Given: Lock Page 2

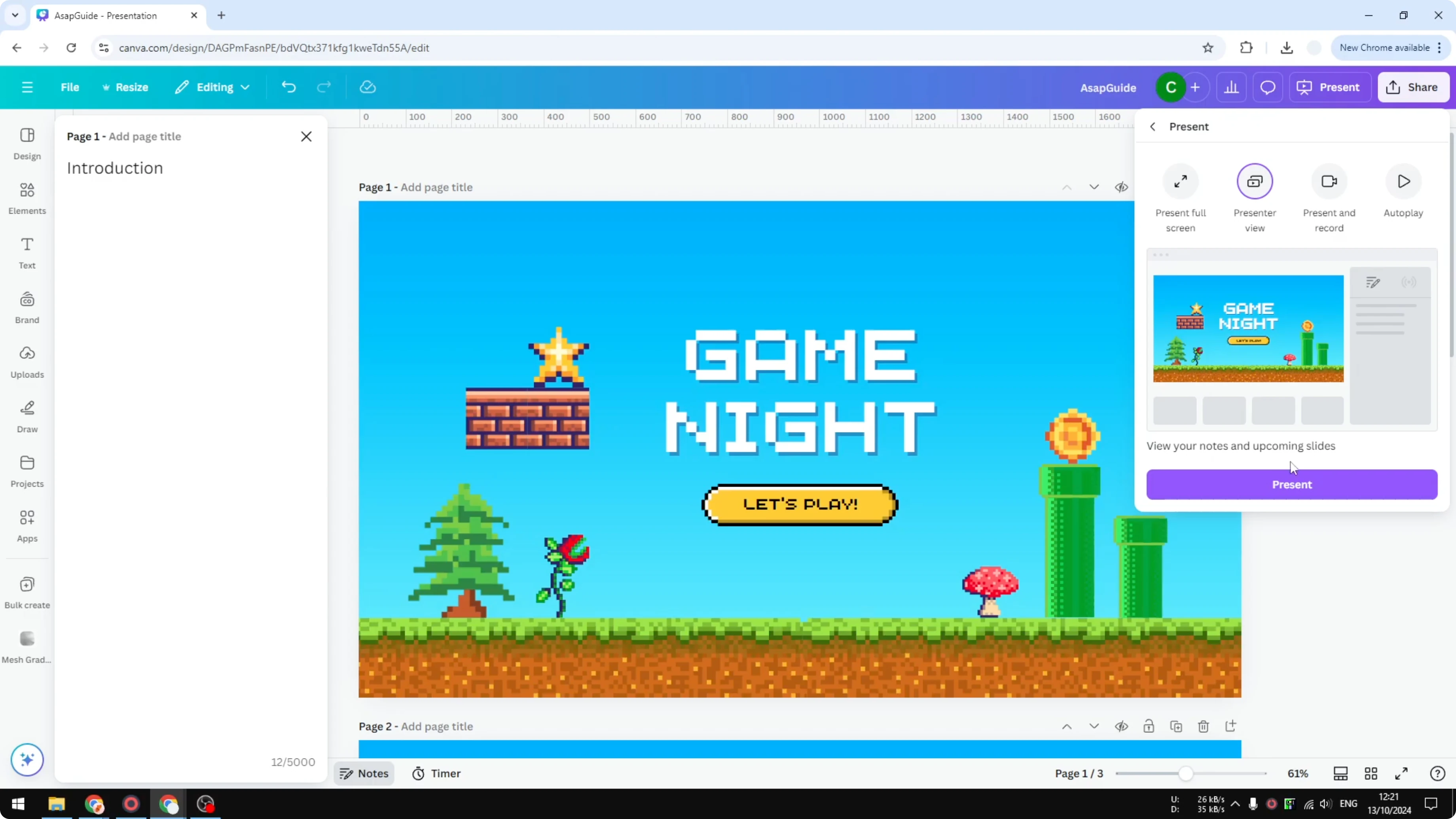Looking at the screenshot, I should coord(1149,726).
